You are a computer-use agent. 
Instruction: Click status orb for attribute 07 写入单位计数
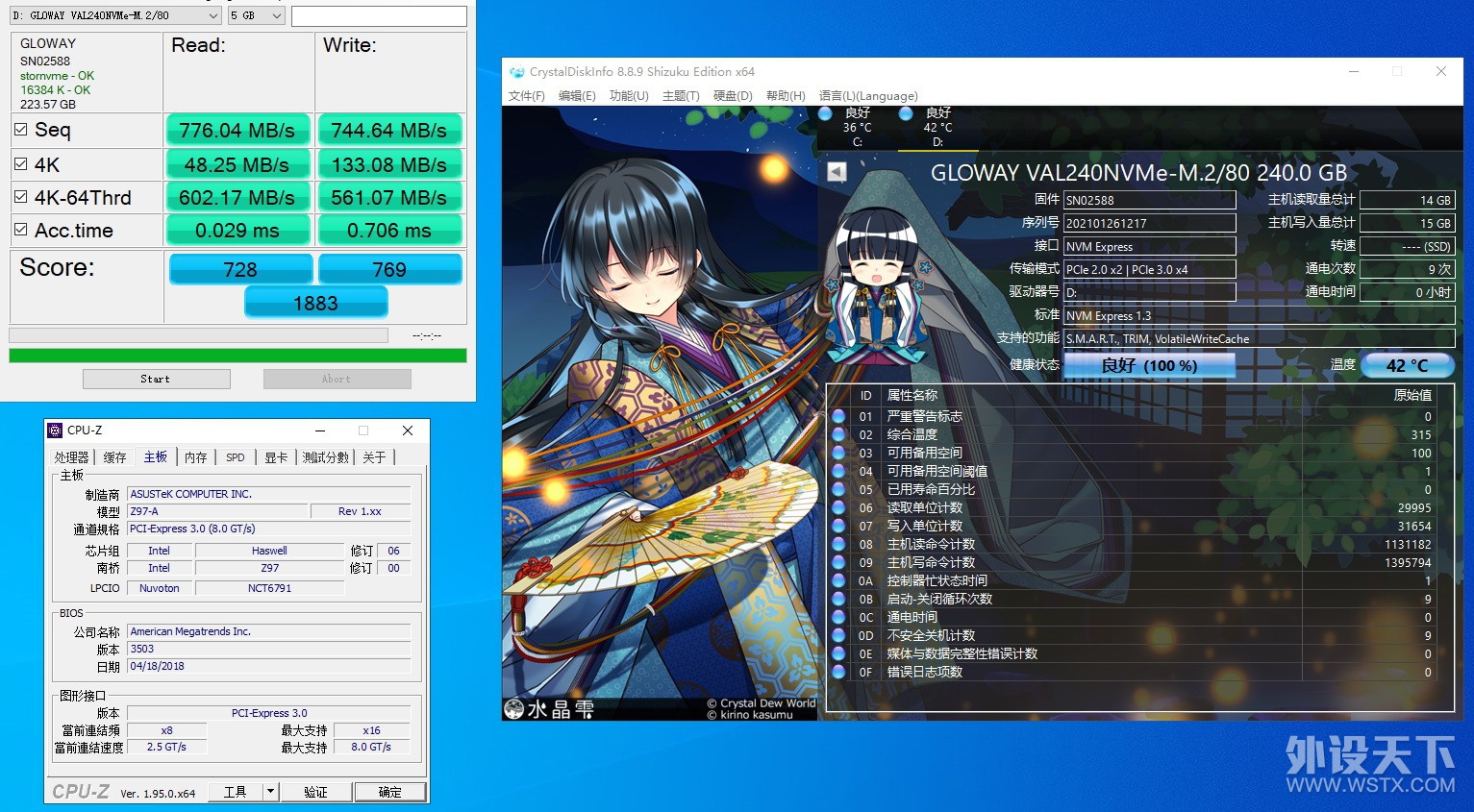point(838,526)
